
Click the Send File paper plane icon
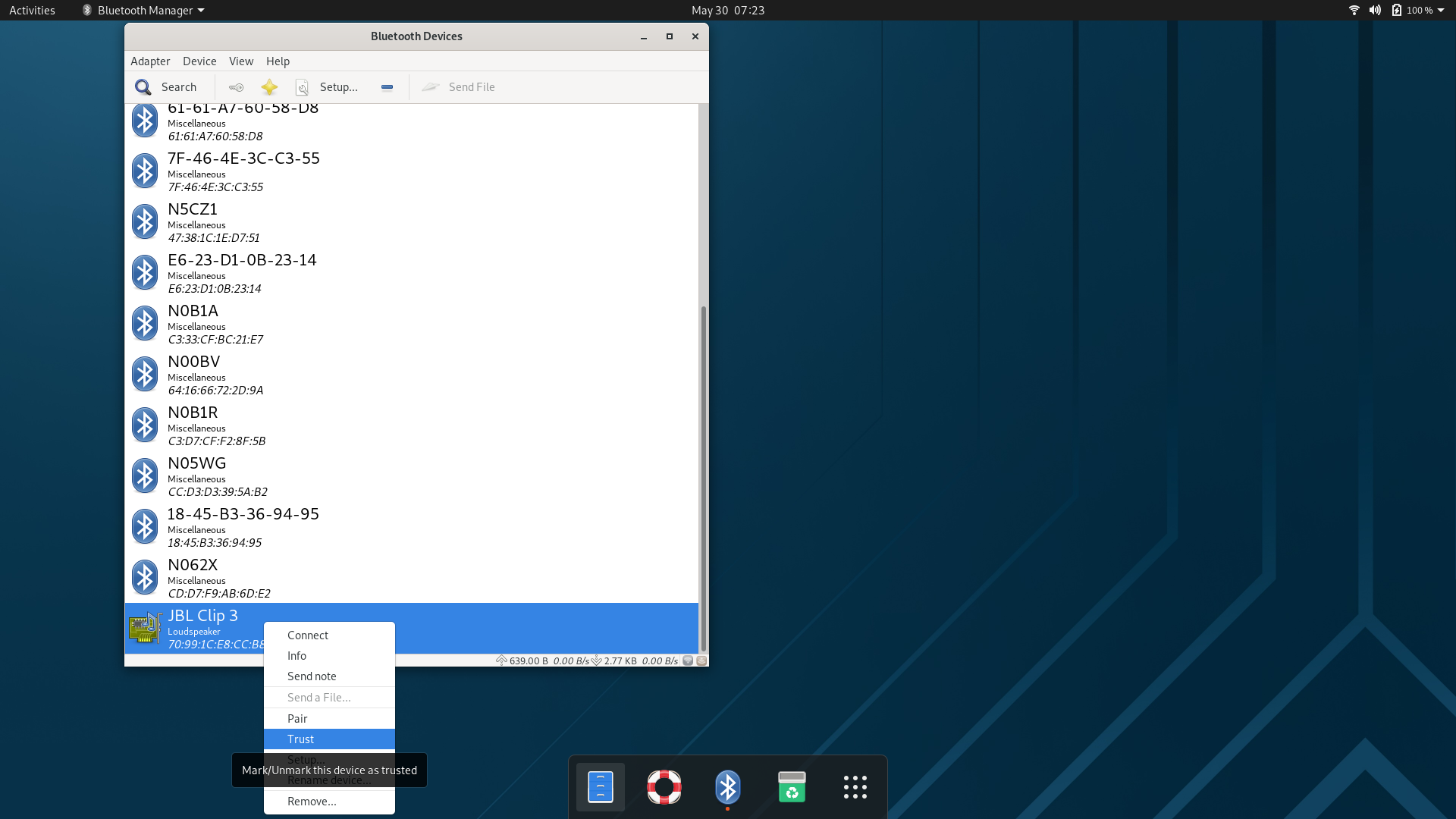pyautogui.click(x=431, y=87)
